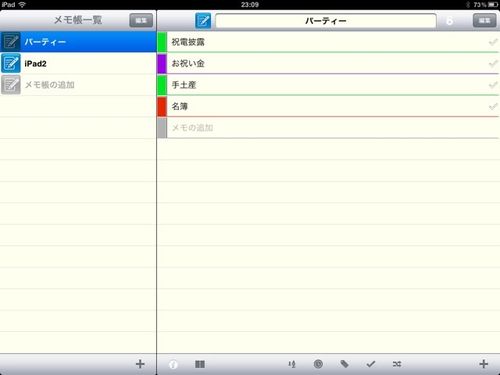
Task: Click green color tag of 手土産
Action: click(x=162, y=85)
